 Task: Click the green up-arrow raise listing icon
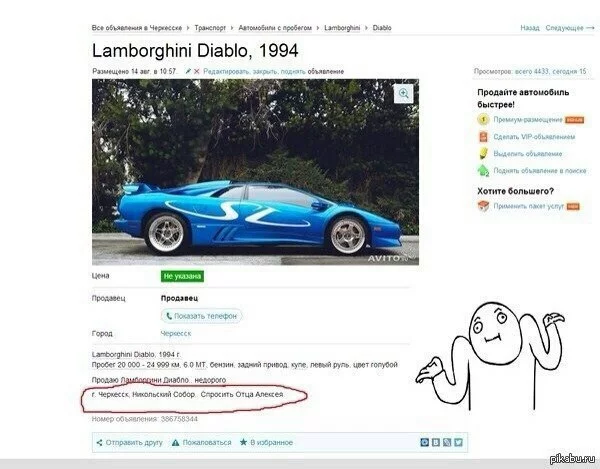(483, 170)
